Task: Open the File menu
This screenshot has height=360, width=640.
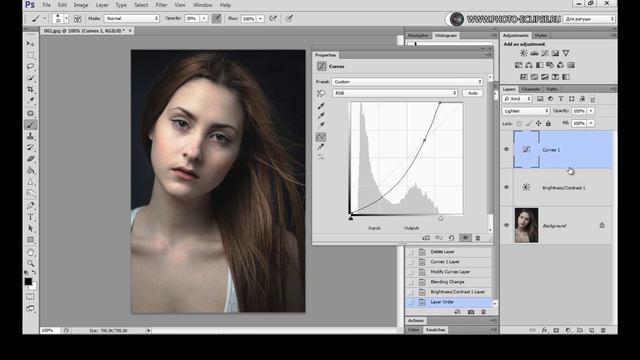Action: (x=47, y=5)
